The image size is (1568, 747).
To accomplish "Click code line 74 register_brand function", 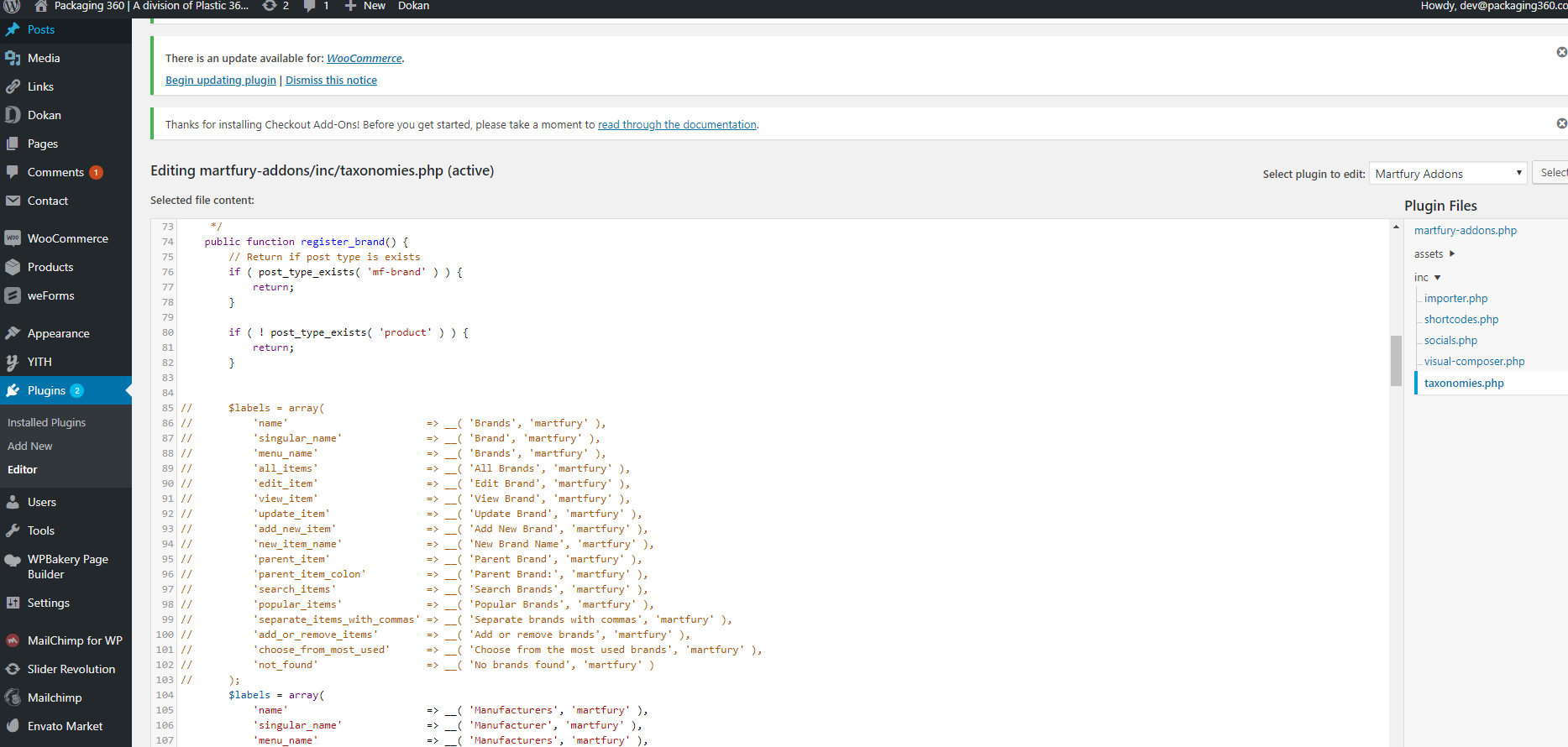I will (306, 242).
